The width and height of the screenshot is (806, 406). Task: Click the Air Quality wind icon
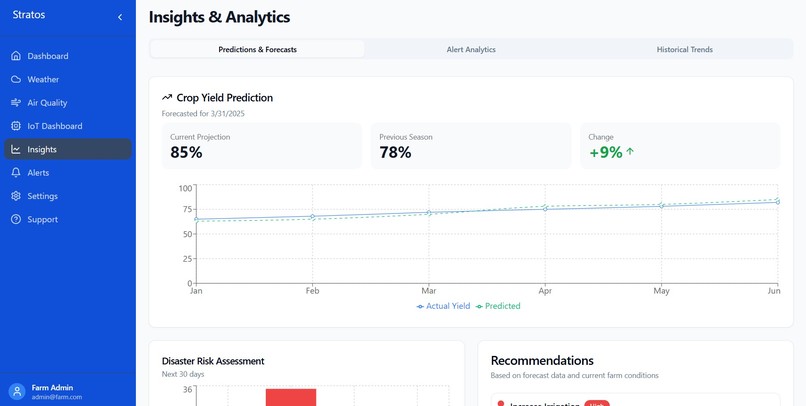point(16,103)
